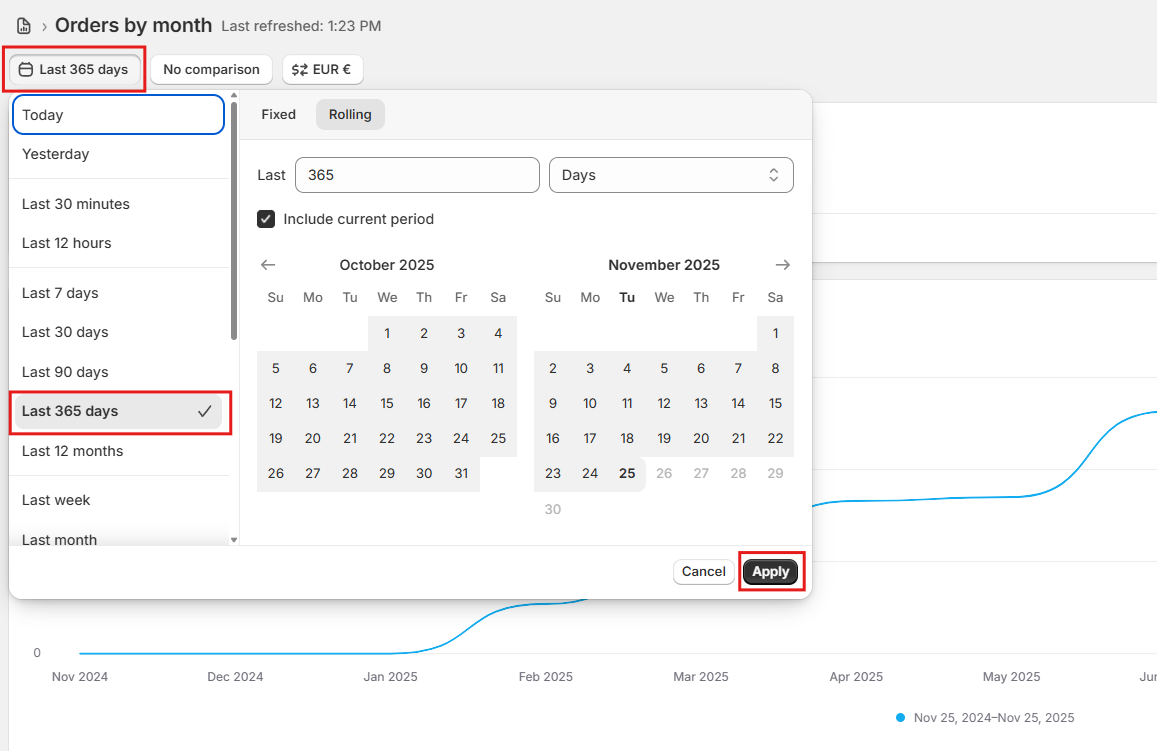Choose Last week preset
1157x751 pixels.
coord(118,500)
